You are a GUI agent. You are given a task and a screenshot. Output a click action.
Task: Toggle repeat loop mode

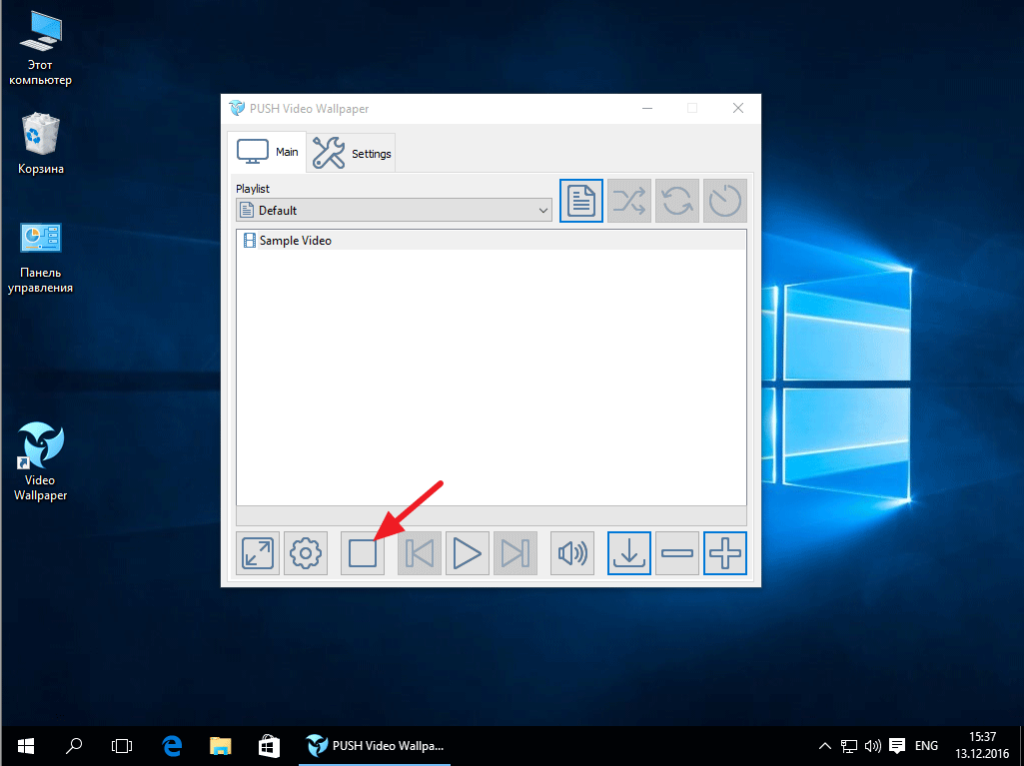point(677,201)
